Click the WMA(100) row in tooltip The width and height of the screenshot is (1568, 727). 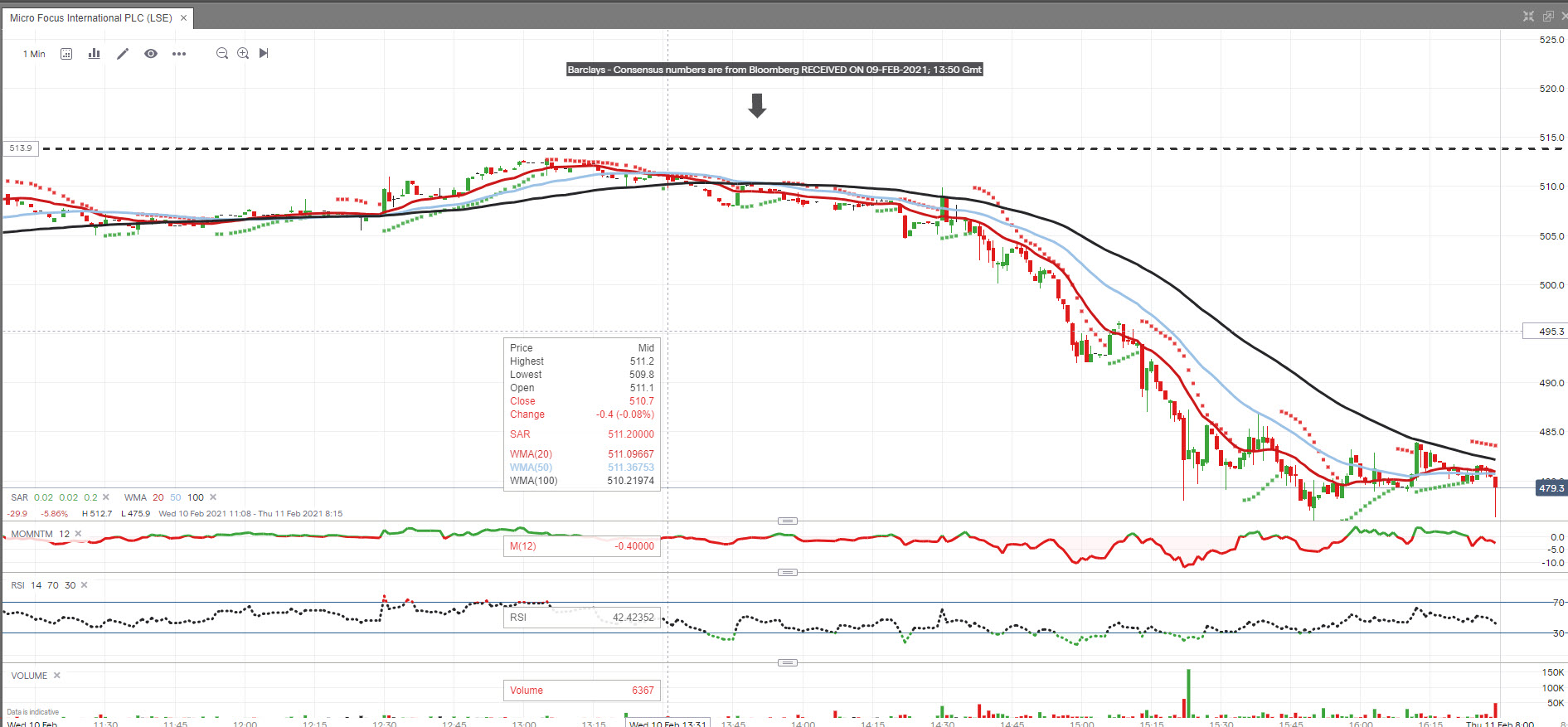pyautogui.click(x=582, y=481)
